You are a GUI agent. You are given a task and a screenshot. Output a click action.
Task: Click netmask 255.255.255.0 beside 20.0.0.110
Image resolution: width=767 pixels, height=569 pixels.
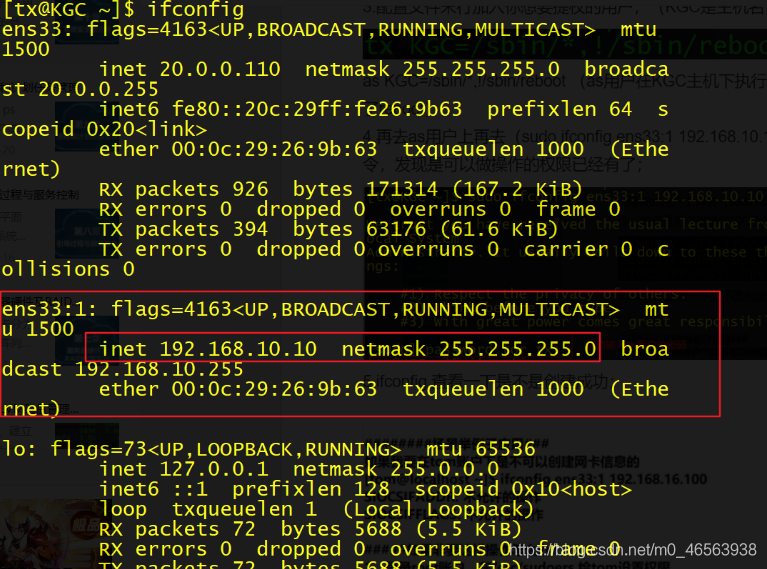click(432, 69)
